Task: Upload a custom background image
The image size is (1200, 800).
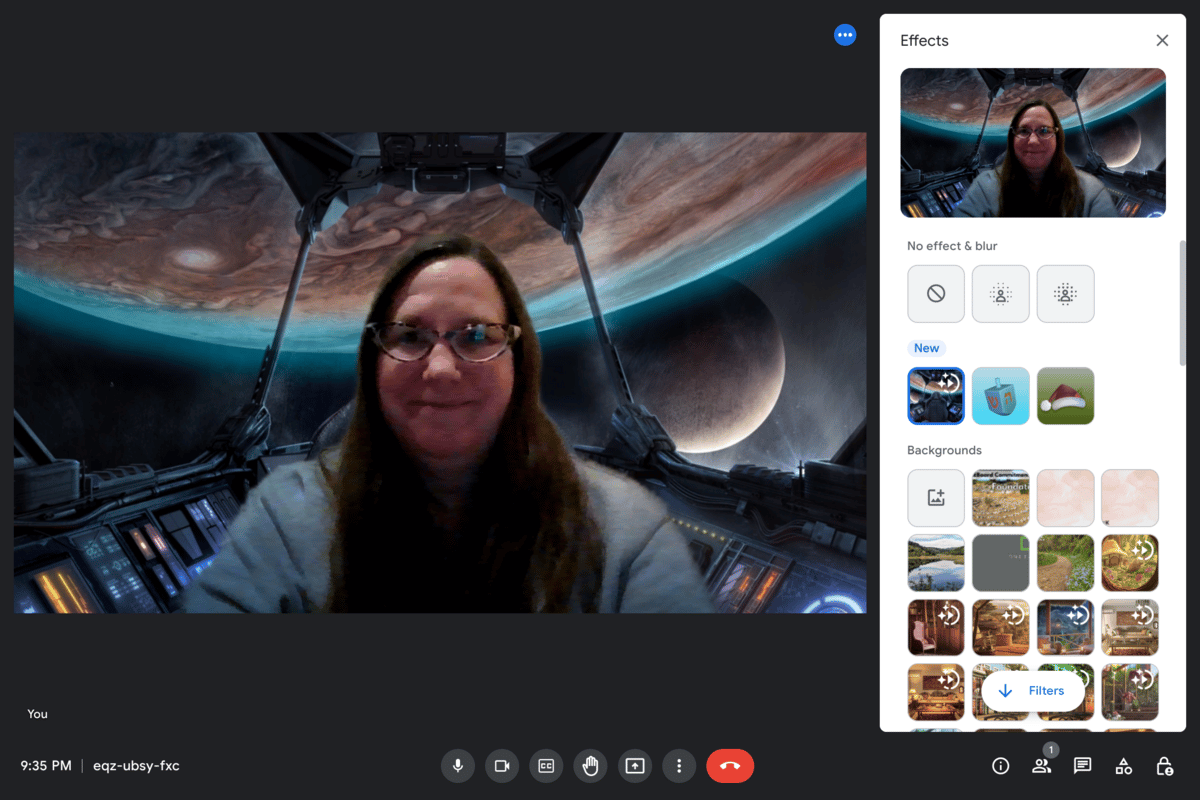Action: 936,498
